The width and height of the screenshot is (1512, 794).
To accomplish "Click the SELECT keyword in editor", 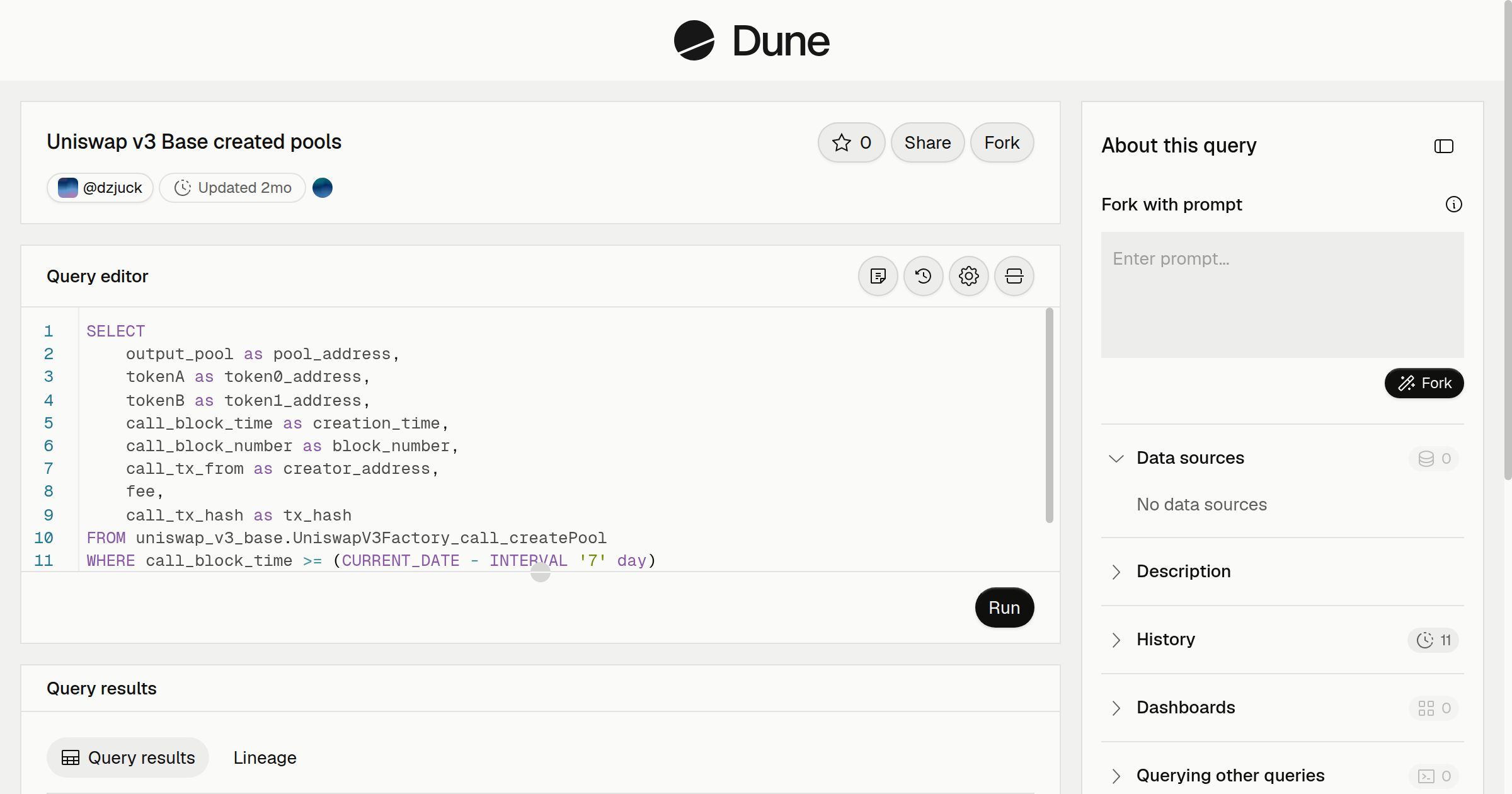I will tap(116, 331).
